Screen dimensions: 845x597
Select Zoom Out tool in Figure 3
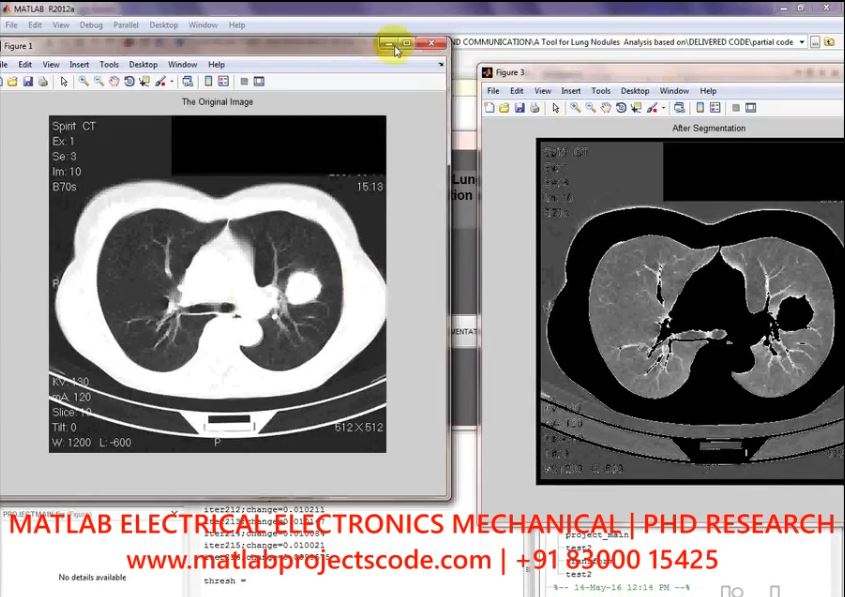point(591,108)
